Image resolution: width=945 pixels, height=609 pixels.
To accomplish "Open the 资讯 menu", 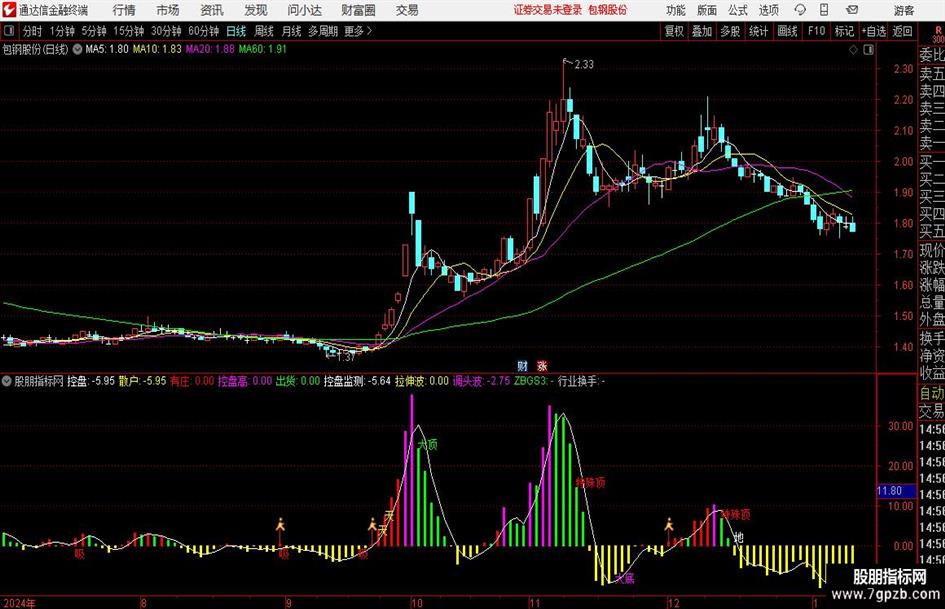I will tap(212, 10).
